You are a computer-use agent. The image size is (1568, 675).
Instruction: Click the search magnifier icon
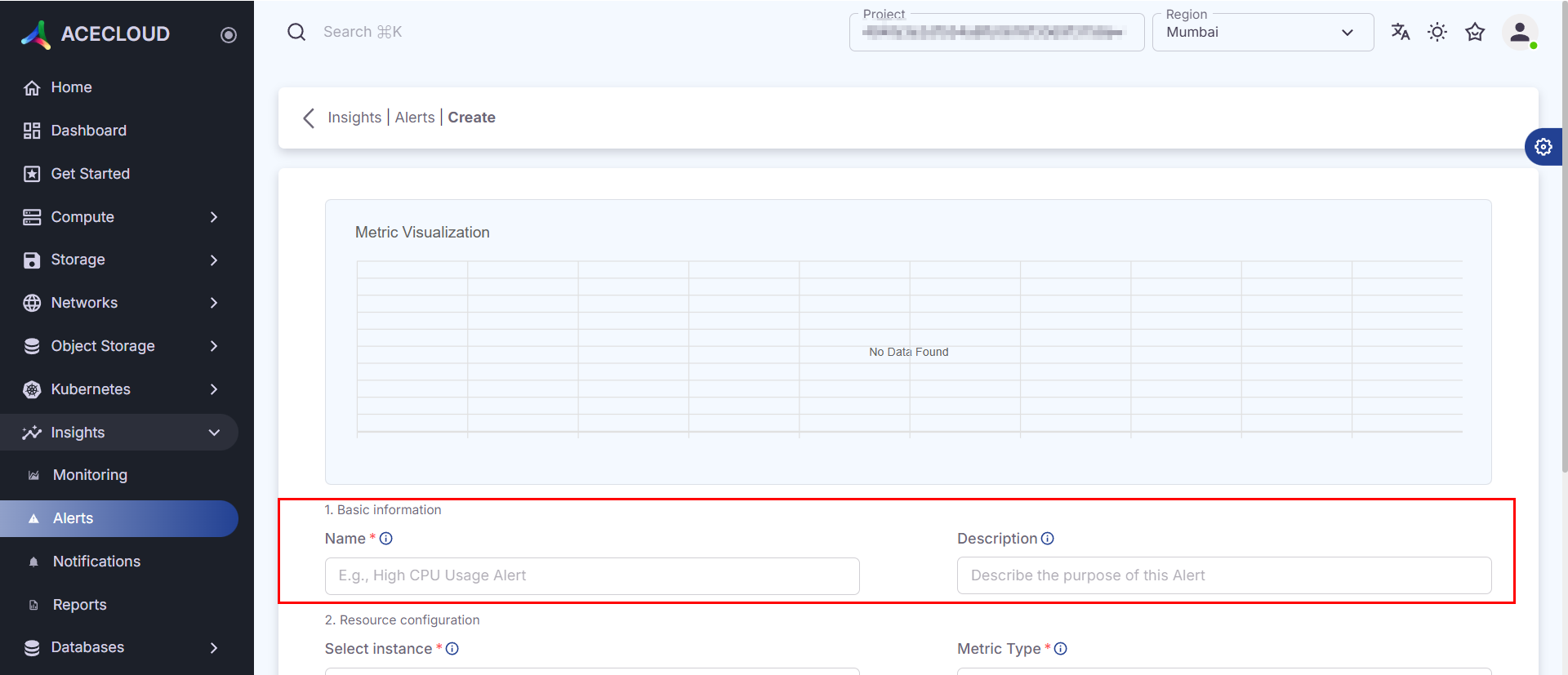click(x=296, y=32)
